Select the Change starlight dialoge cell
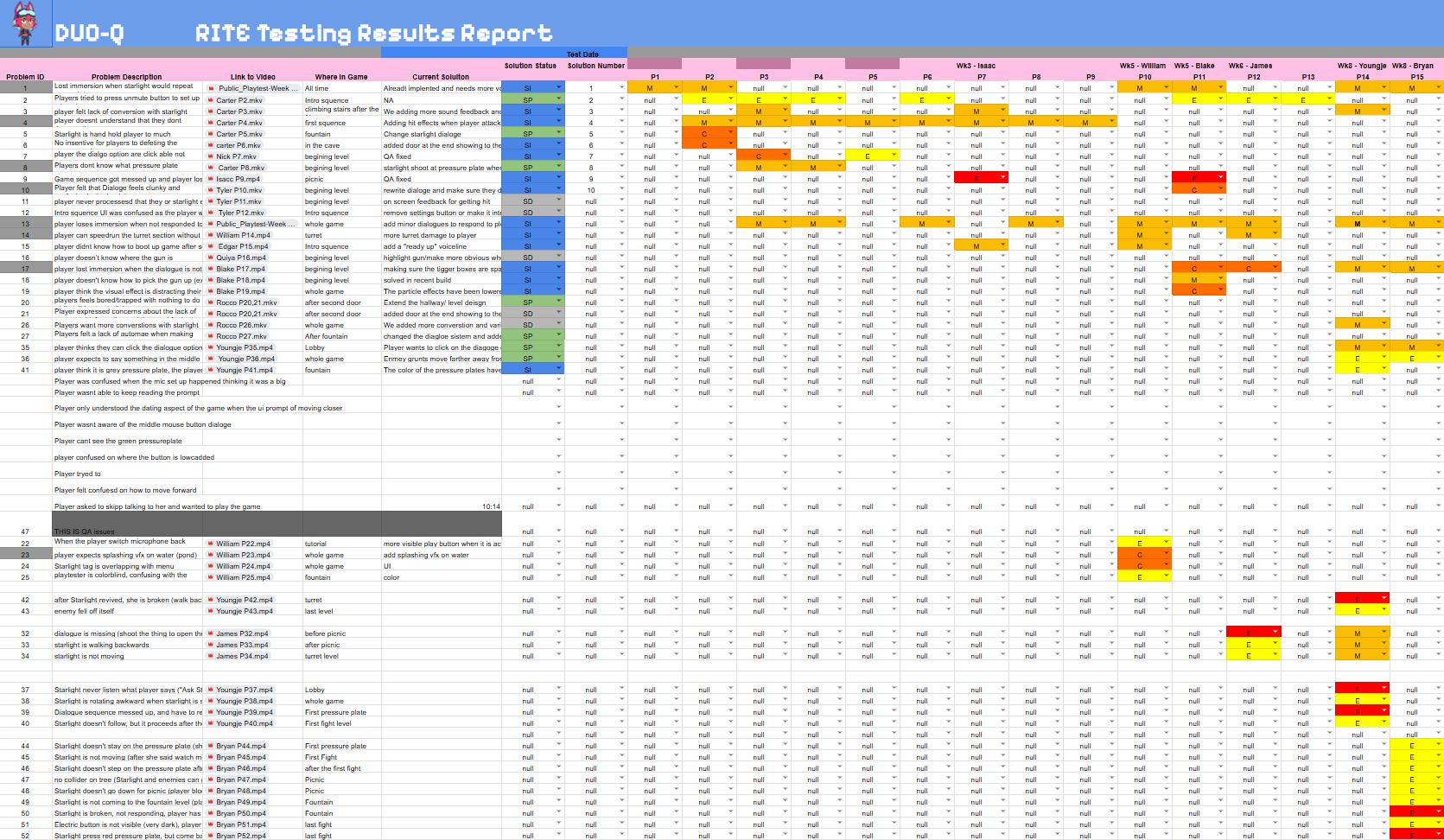The width and height of the screenshot is (1444, 840). coord(442,134)
